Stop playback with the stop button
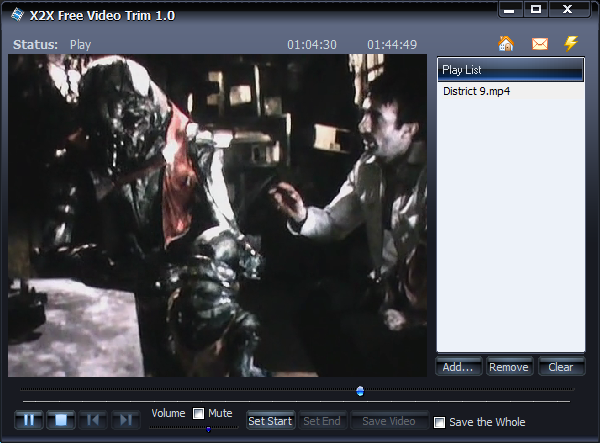The width and height of the screenshot is (600, 443). [61, 420]
